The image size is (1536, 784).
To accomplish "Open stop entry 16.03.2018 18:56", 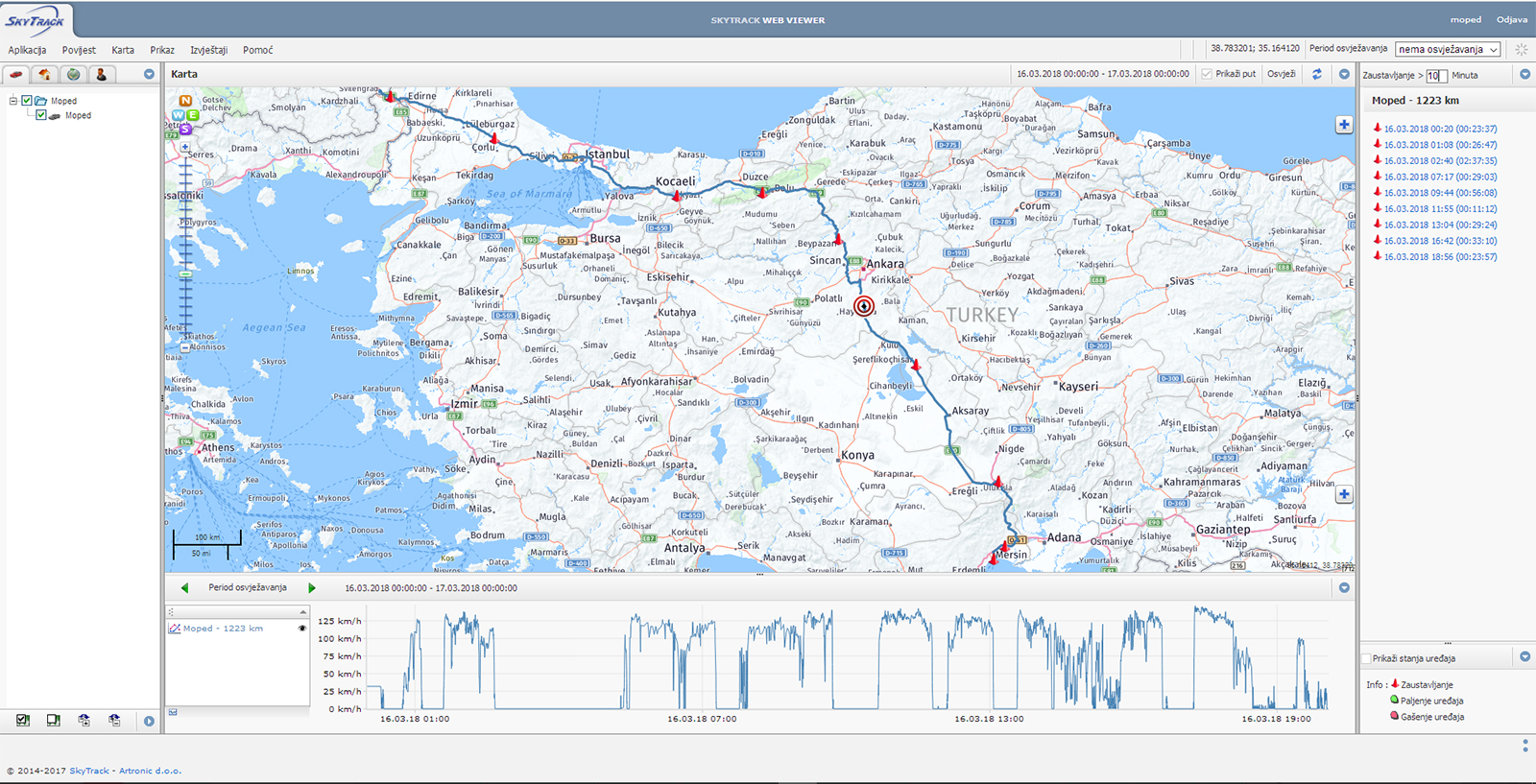I will click(x=1440, y=257).
